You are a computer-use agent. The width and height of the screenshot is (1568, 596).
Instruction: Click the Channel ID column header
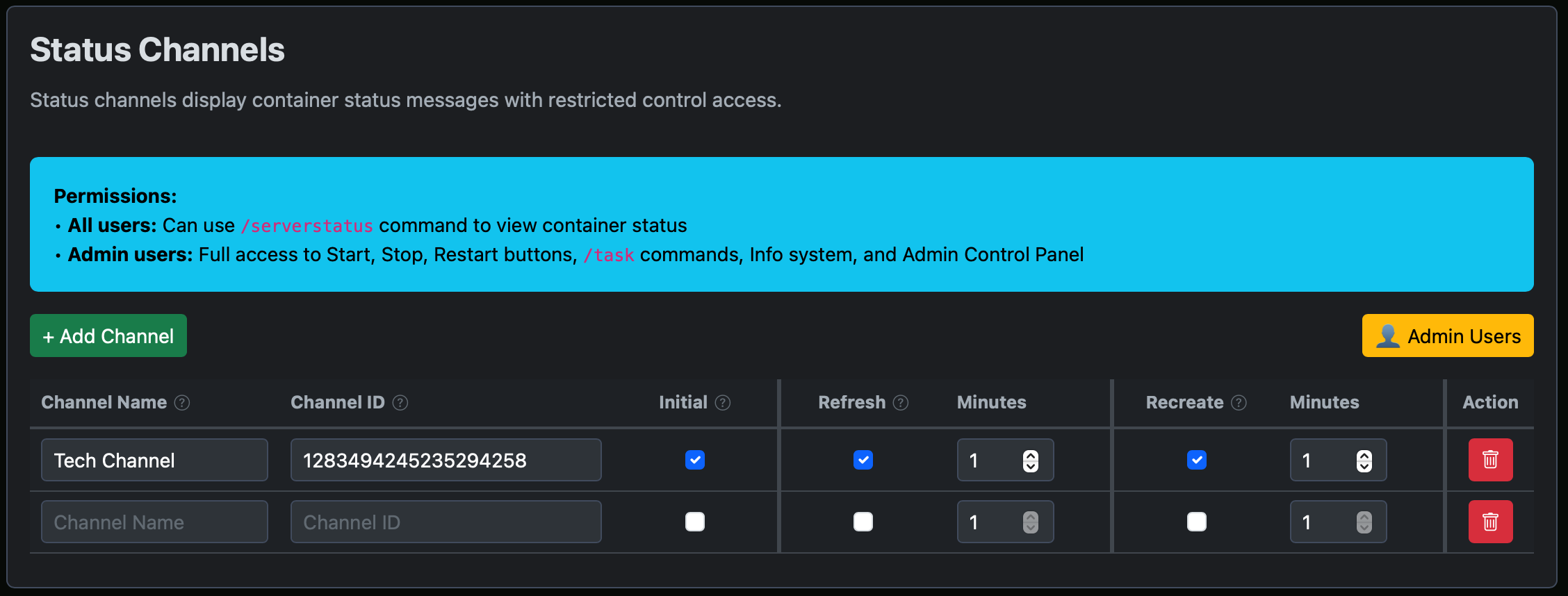pos(338,402)
